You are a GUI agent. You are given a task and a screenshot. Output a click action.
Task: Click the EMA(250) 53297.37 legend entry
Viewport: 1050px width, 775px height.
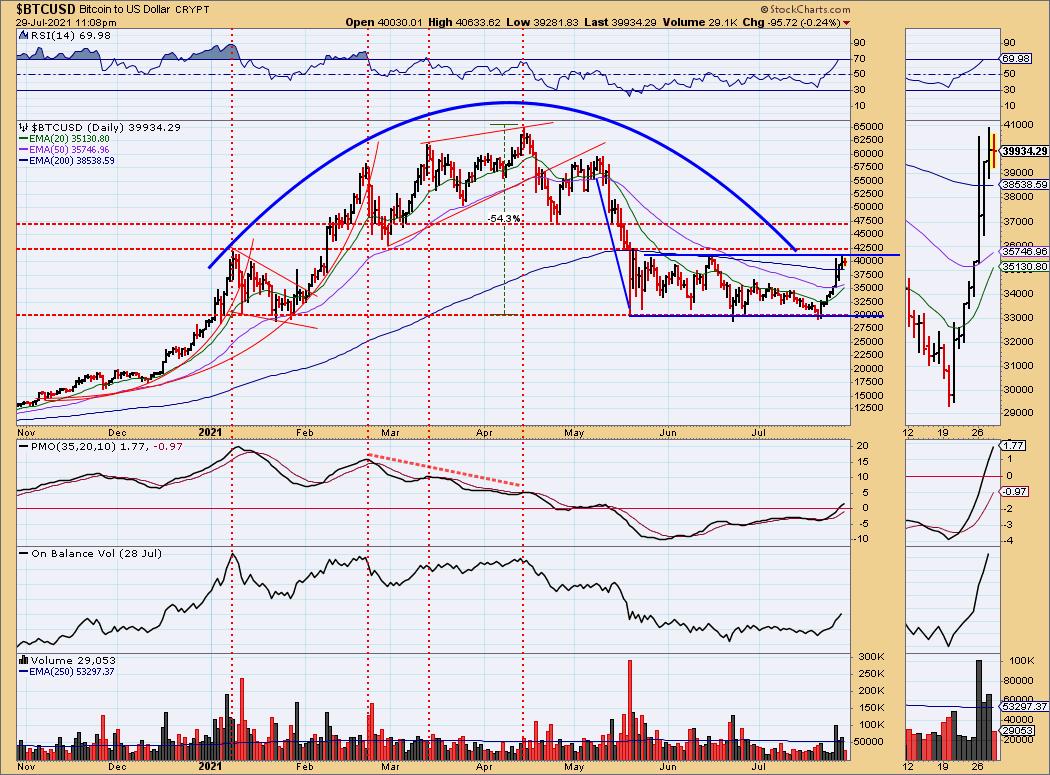(x=66, y=671)
